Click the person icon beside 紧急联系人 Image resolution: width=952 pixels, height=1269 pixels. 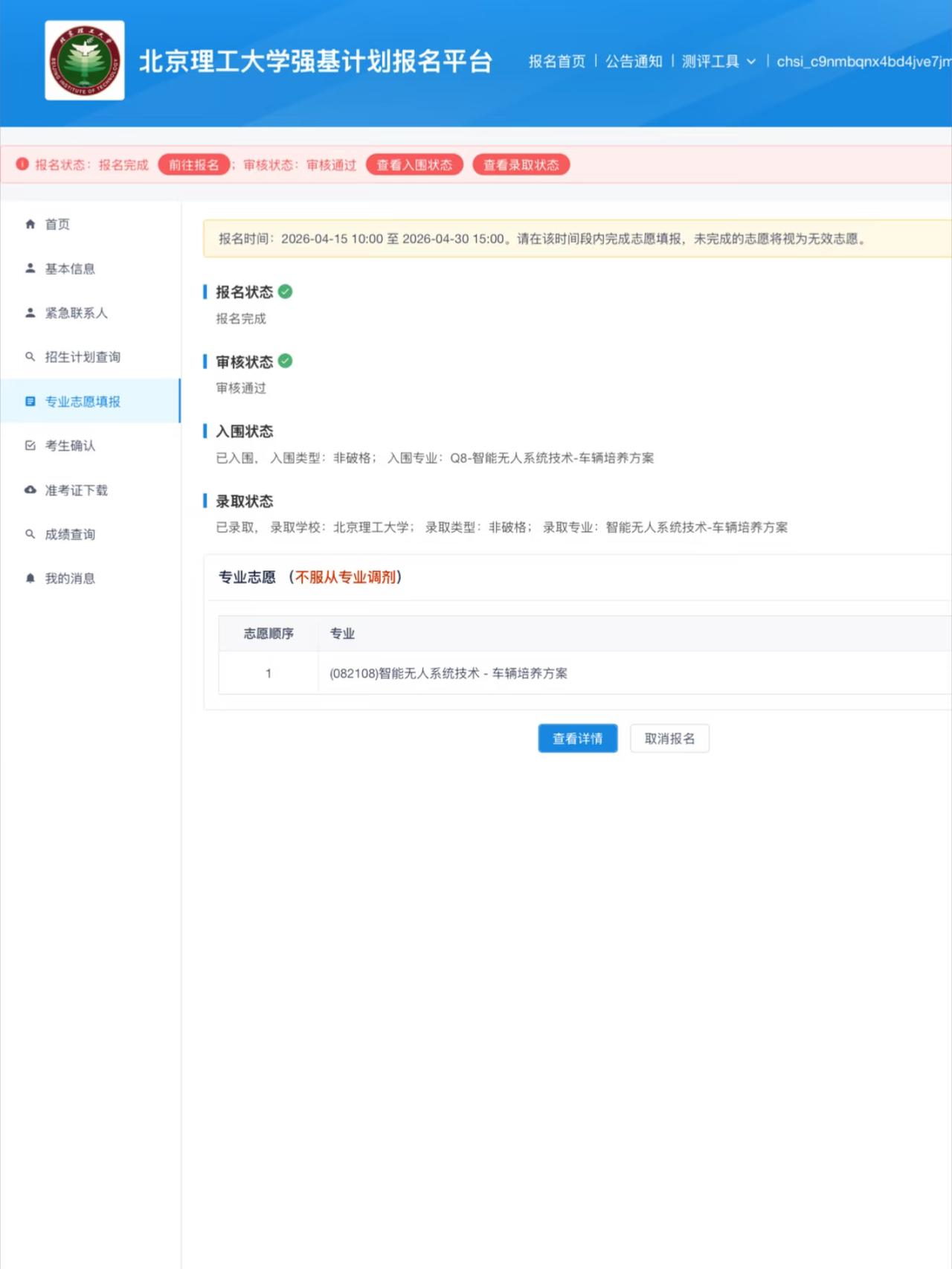click(x=30, y=312)
